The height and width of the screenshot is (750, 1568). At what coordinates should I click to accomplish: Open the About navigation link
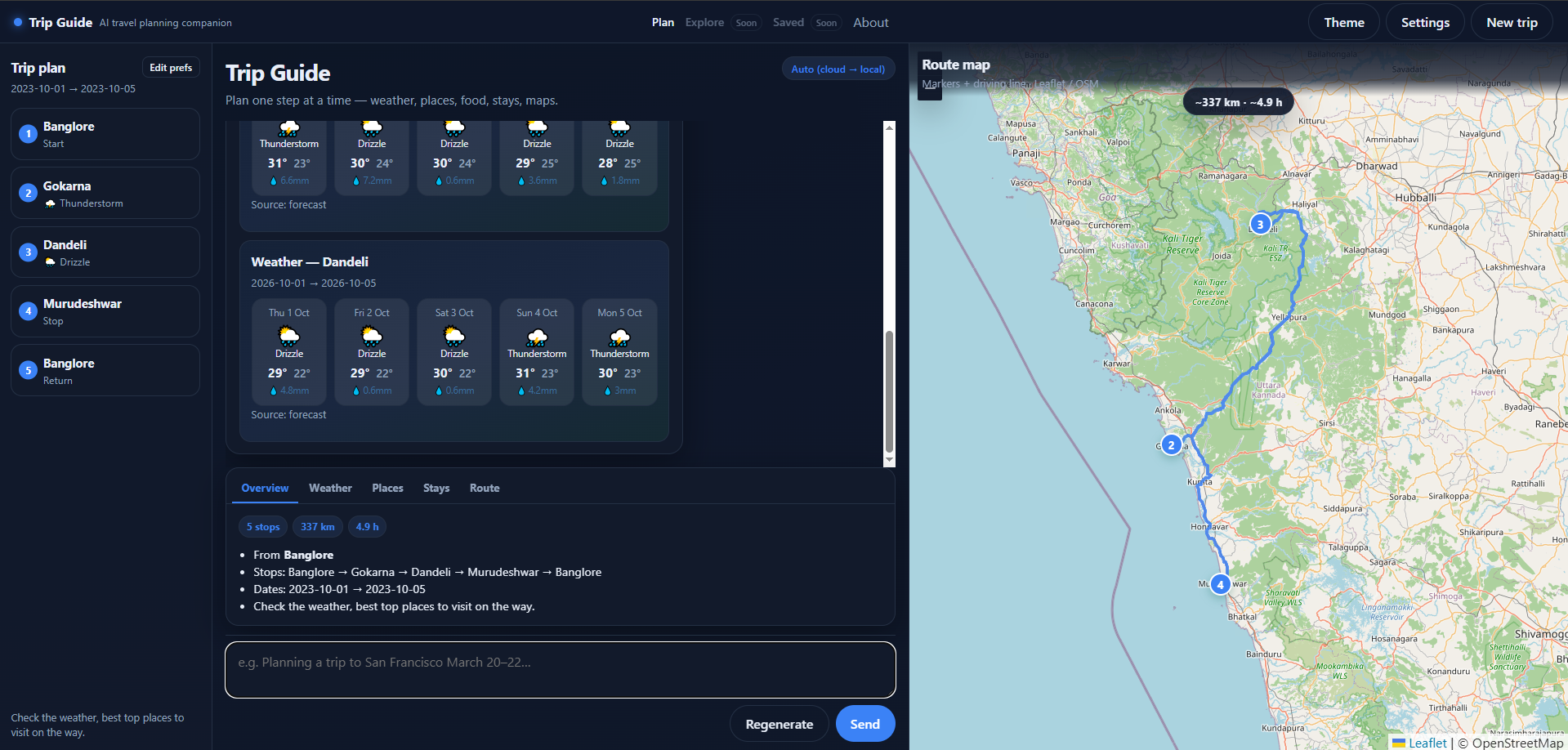coord(870,23)
